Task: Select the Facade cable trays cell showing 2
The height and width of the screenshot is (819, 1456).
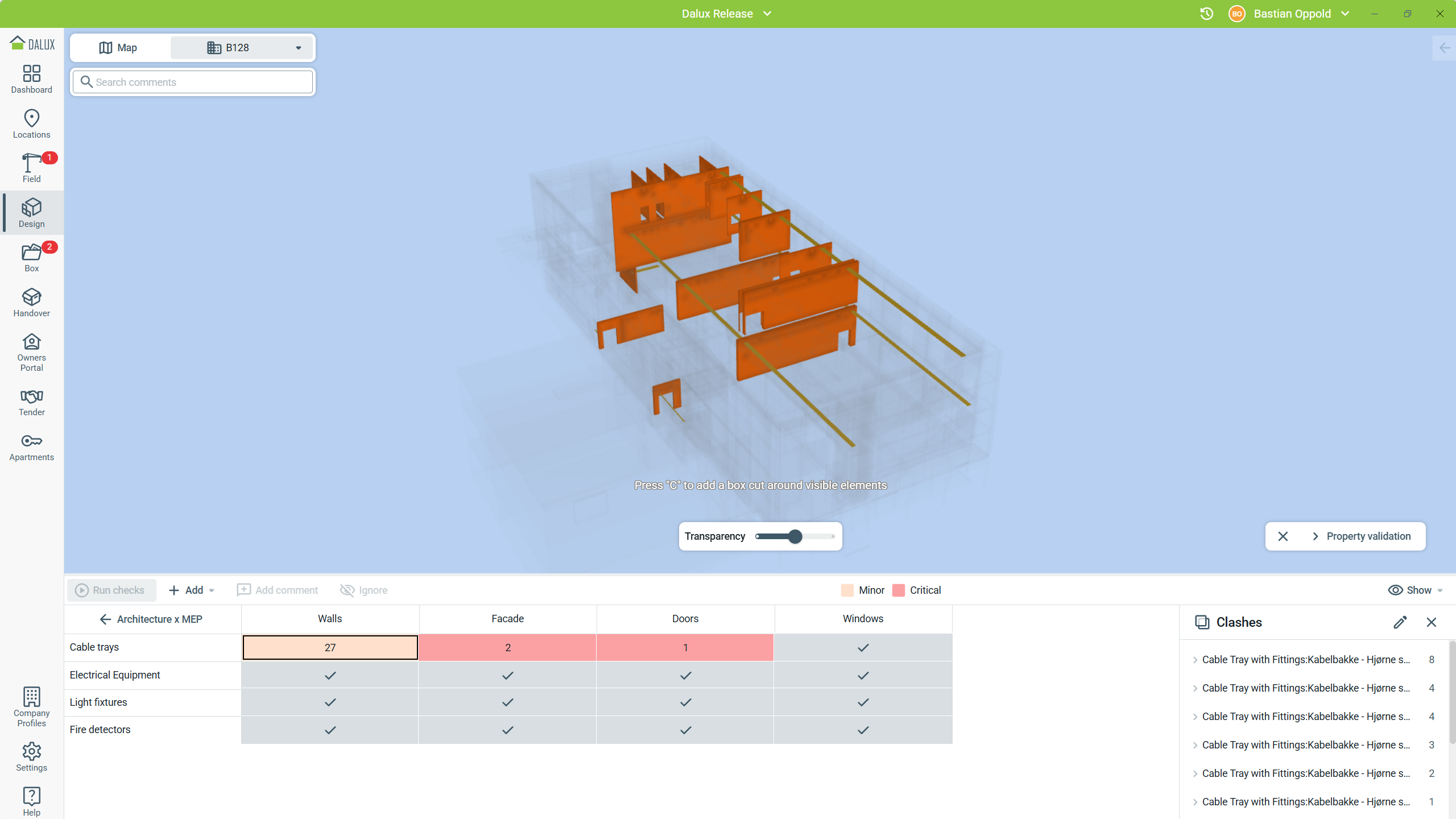Action: tap(507, 648)
